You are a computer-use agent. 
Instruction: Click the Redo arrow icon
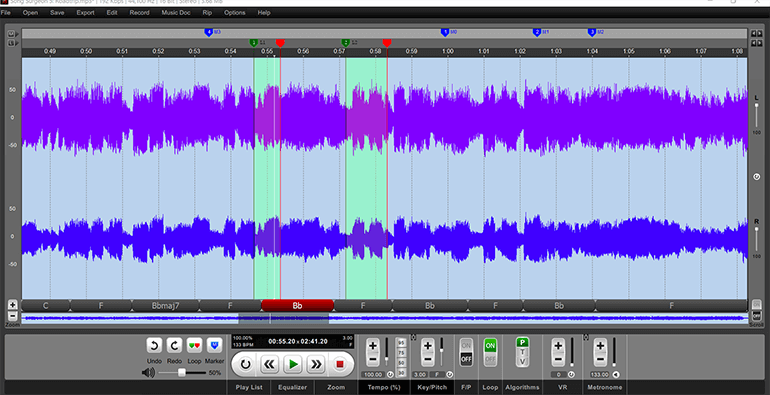pos(174,346)
